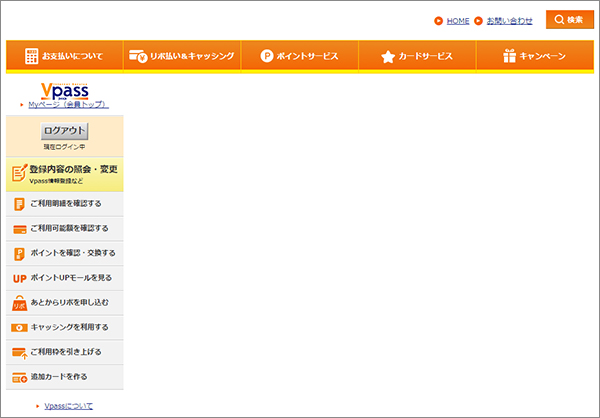Click the リボ bag icon beside あとからリボを申し込む
Screen dimensions: 600x418
pos(20,303)
